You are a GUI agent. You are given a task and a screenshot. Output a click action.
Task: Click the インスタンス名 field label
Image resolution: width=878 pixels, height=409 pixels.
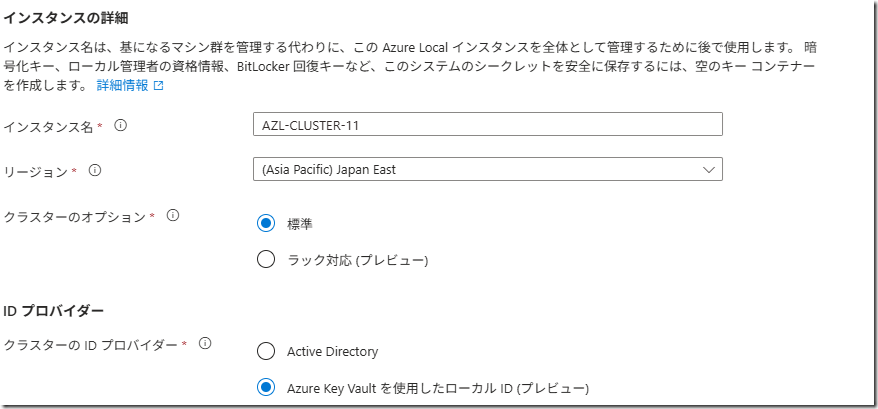coord(50,126)
